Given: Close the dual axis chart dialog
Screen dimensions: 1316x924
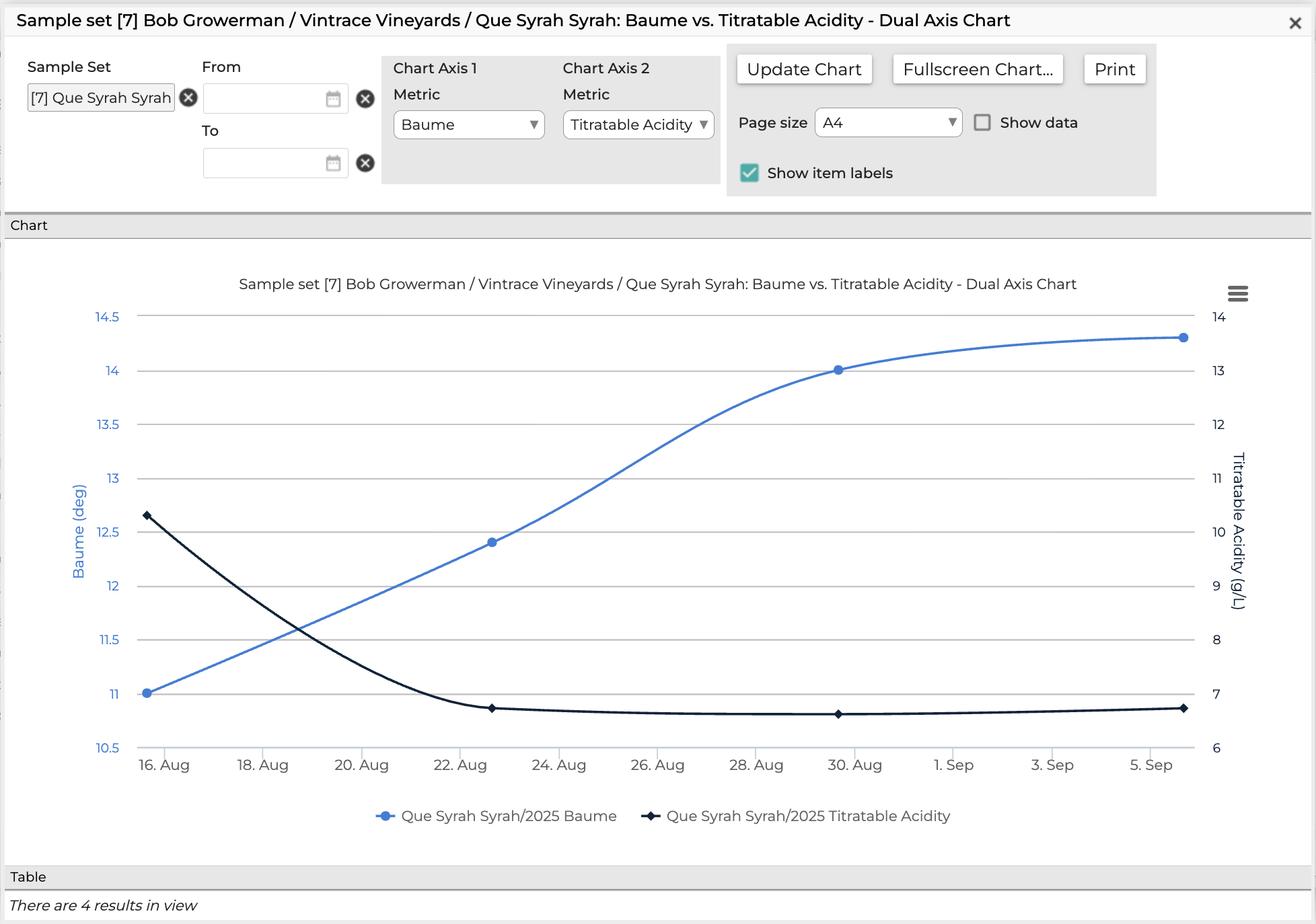Looking at the screenshot, I should [1295, 23].
